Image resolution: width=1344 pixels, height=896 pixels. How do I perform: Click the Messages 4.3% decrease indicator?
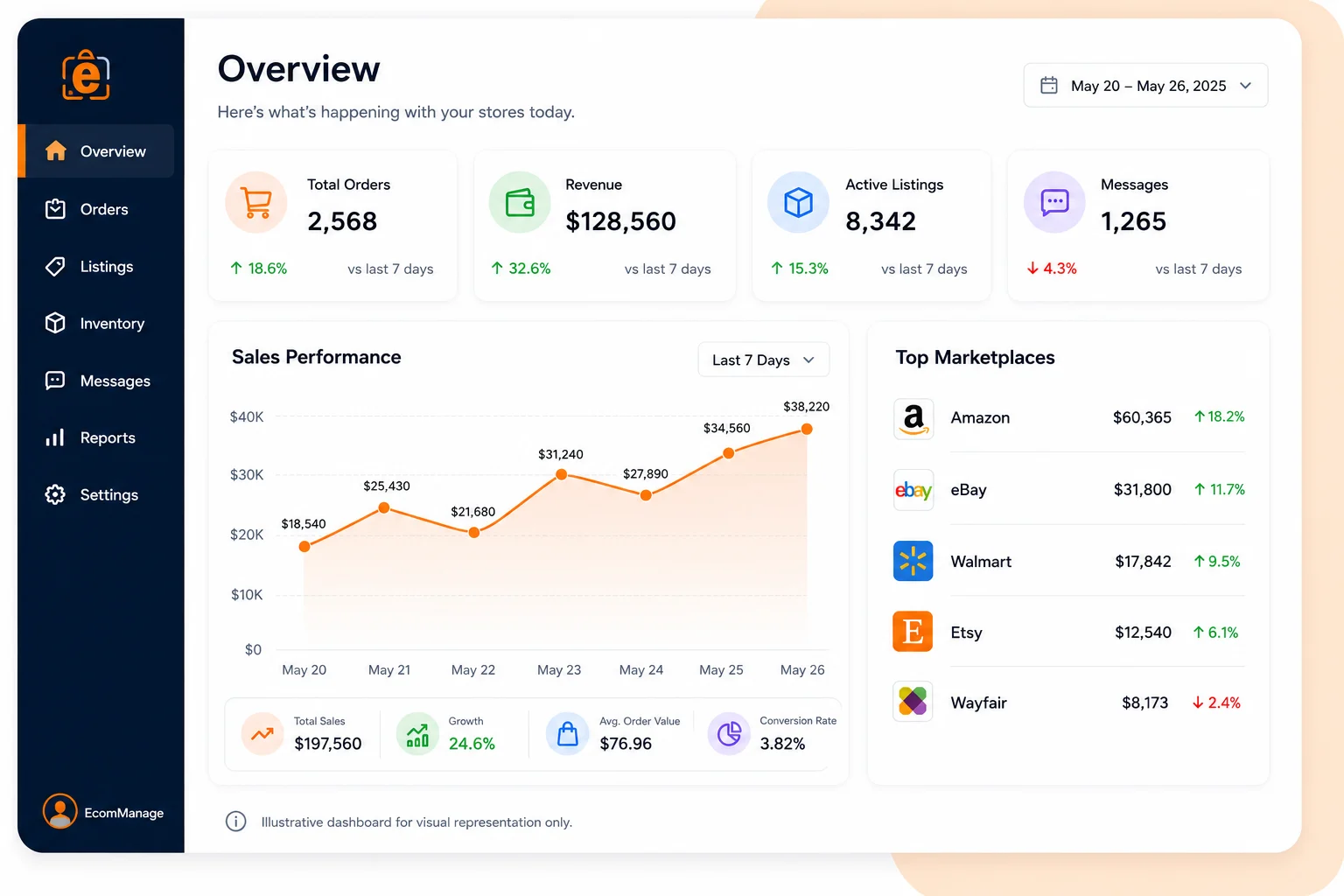[1052, 269]
